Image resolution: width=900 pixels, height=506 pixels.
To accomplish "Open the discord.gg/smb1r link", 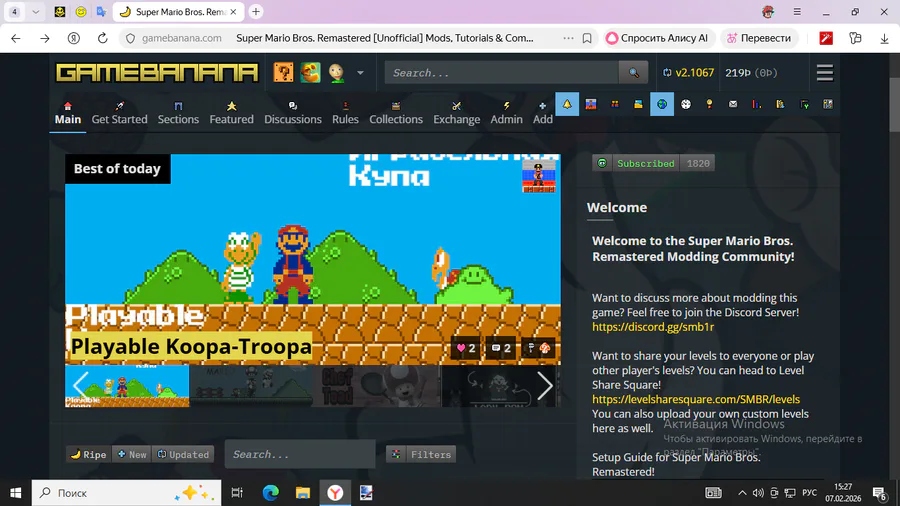I will [653, 327].
